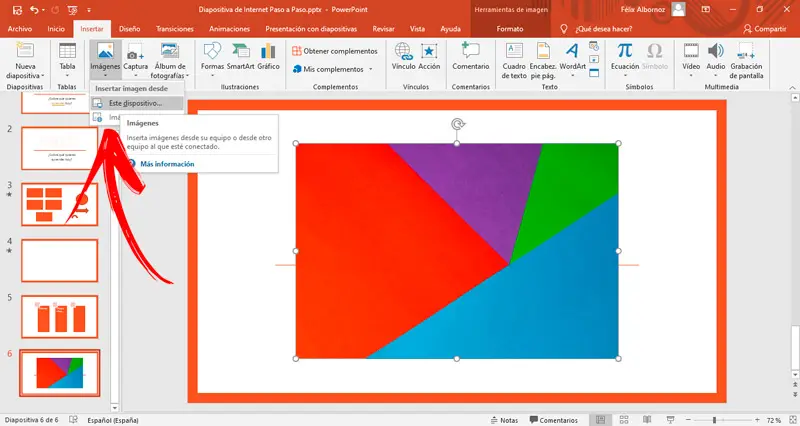The width and height of the screenshot is (800, 426).
Task: Switch to Normal view icon
Action: point(601,420)
